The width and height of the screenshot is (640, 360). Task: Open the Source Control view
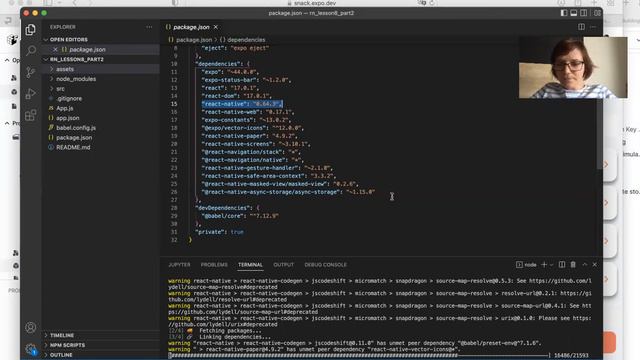[31, 72]
